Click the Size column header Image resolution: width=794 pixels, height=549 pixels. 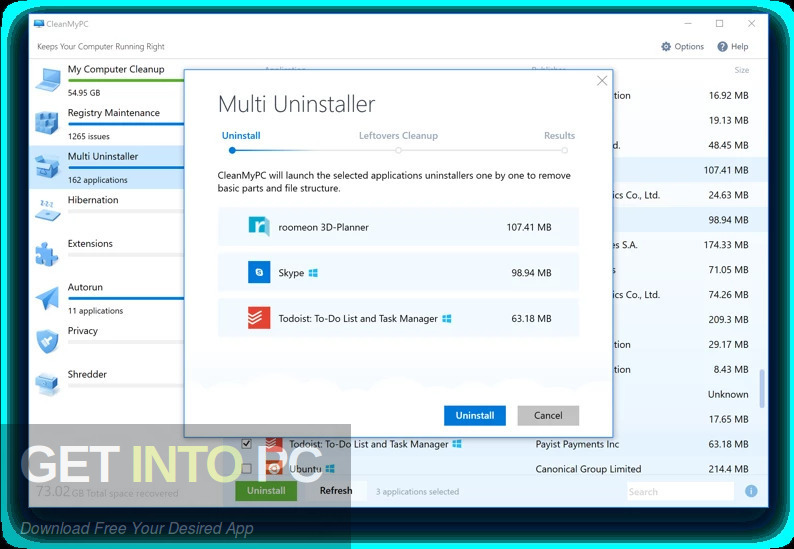pyautogui.click(x=741, y=70)
